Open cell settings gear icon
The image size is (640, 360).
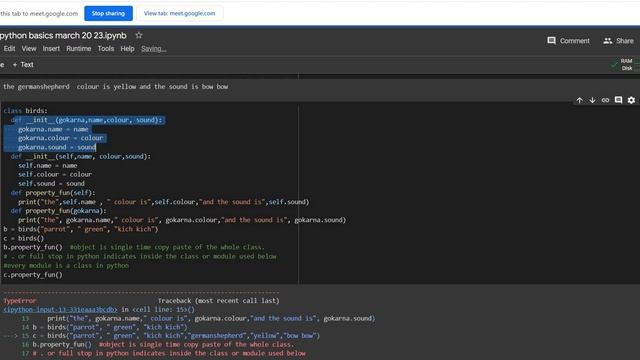click(x=631, y=100)
